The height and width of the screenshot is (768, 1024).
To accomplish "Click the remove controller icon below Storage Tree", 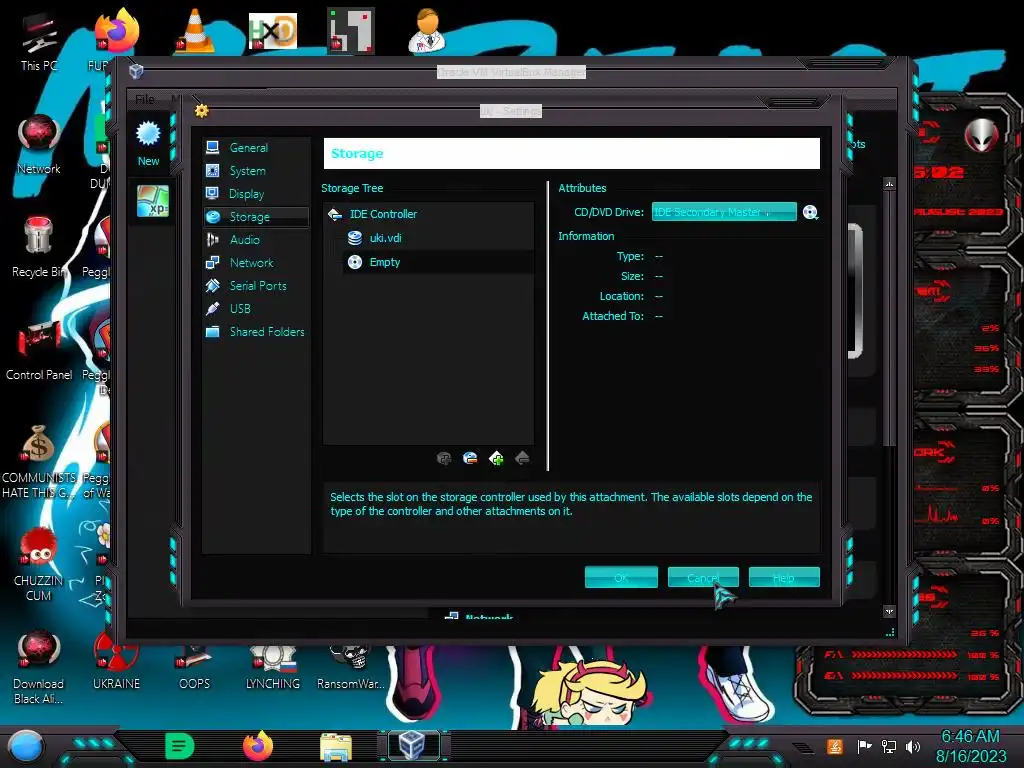I will pos(470,458).
